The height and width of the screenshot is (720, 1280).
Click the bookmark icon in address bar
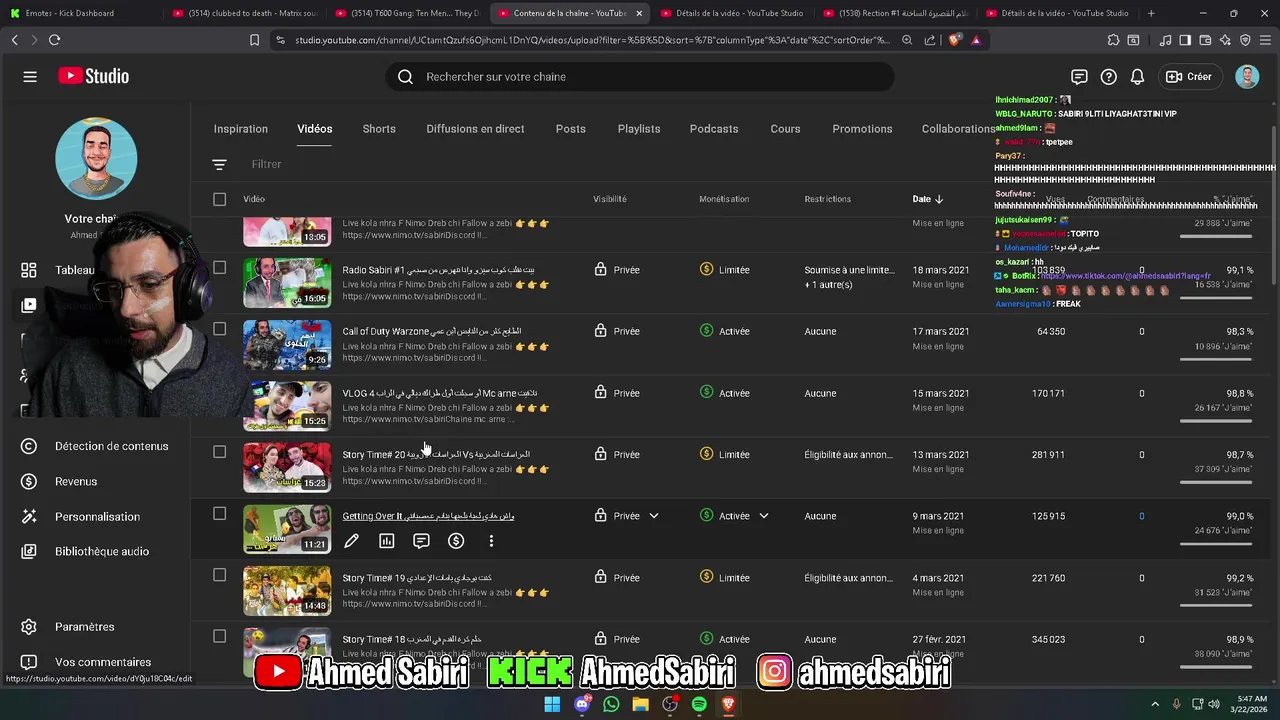pos(254,40)
